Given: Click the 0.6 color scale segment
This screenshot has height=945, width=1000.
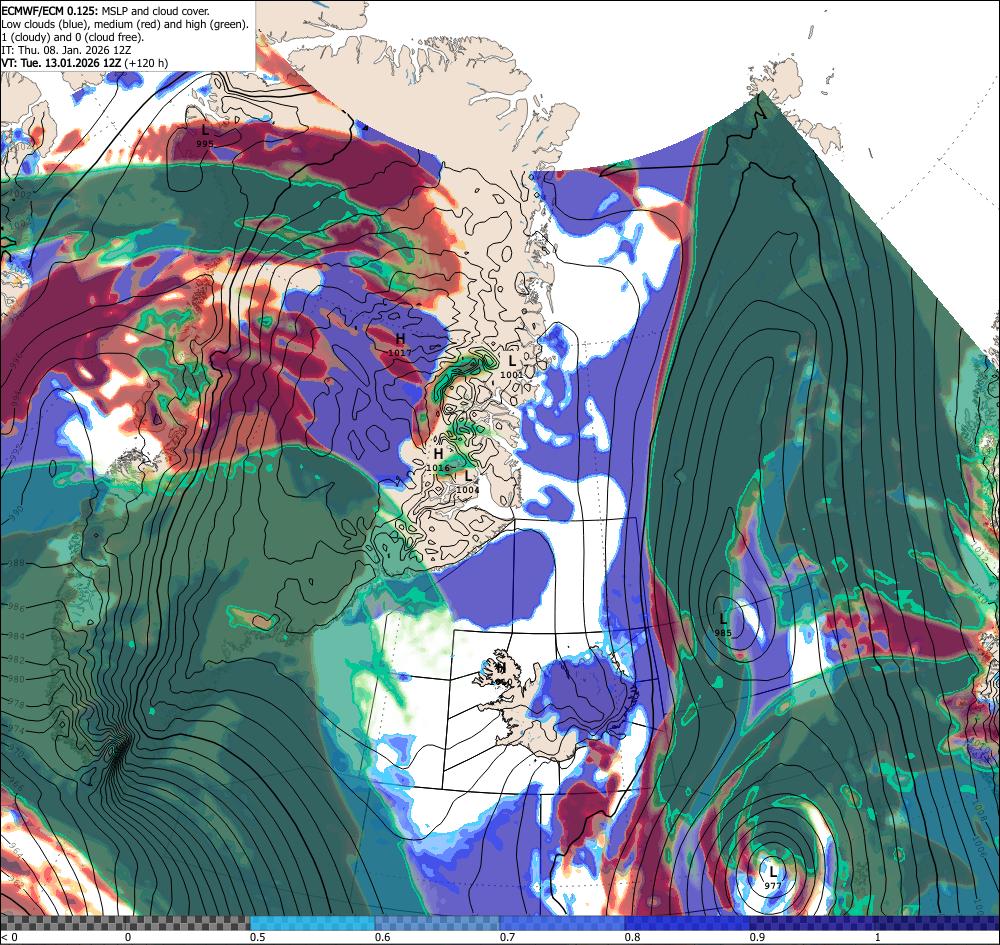Looking at the screenshot, I should pos(438,923).
